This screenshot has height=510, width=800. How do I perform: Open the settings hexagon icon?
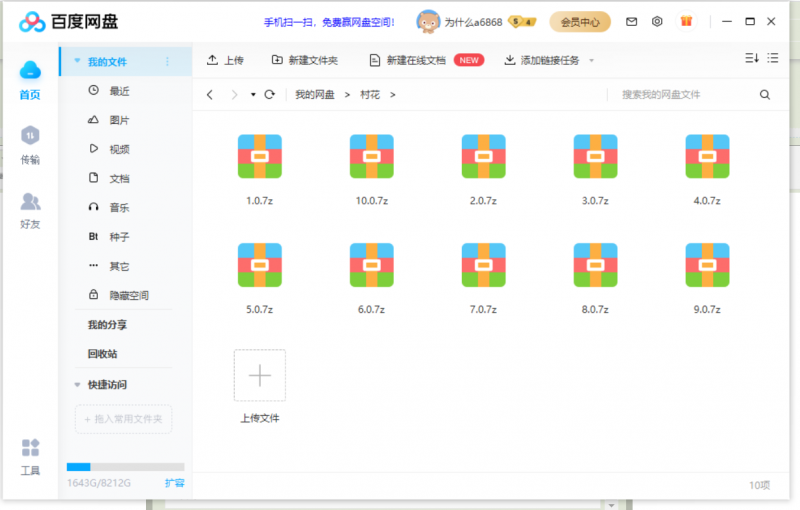tap(657, 21)
